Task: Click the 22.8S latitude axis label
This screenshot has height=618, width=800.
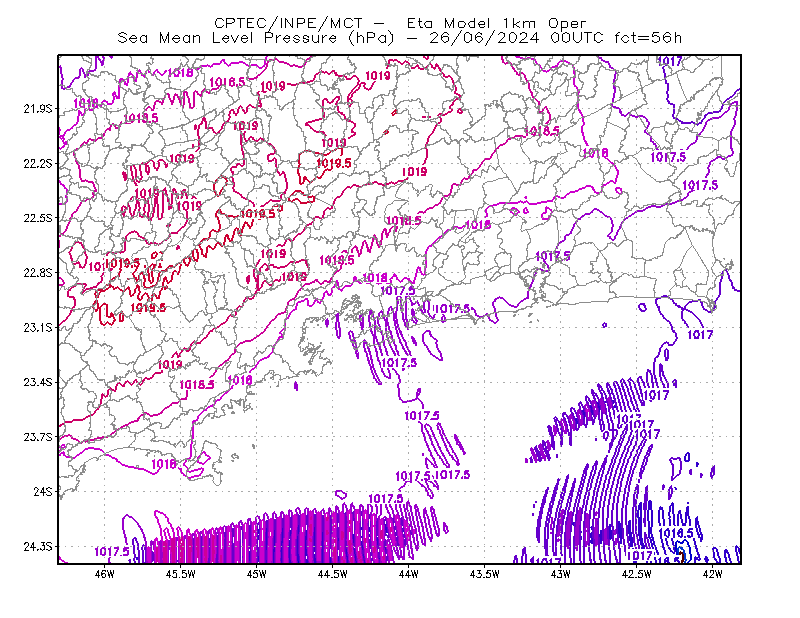Action: [38, 273]
